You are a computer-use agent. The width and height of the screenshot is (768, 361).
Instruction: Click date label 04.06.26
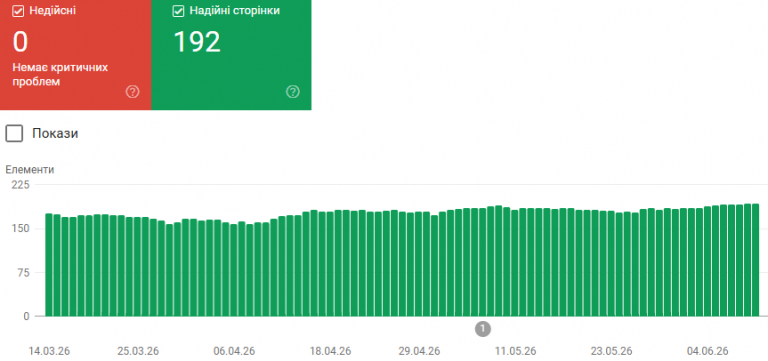[x=707, y=351]
